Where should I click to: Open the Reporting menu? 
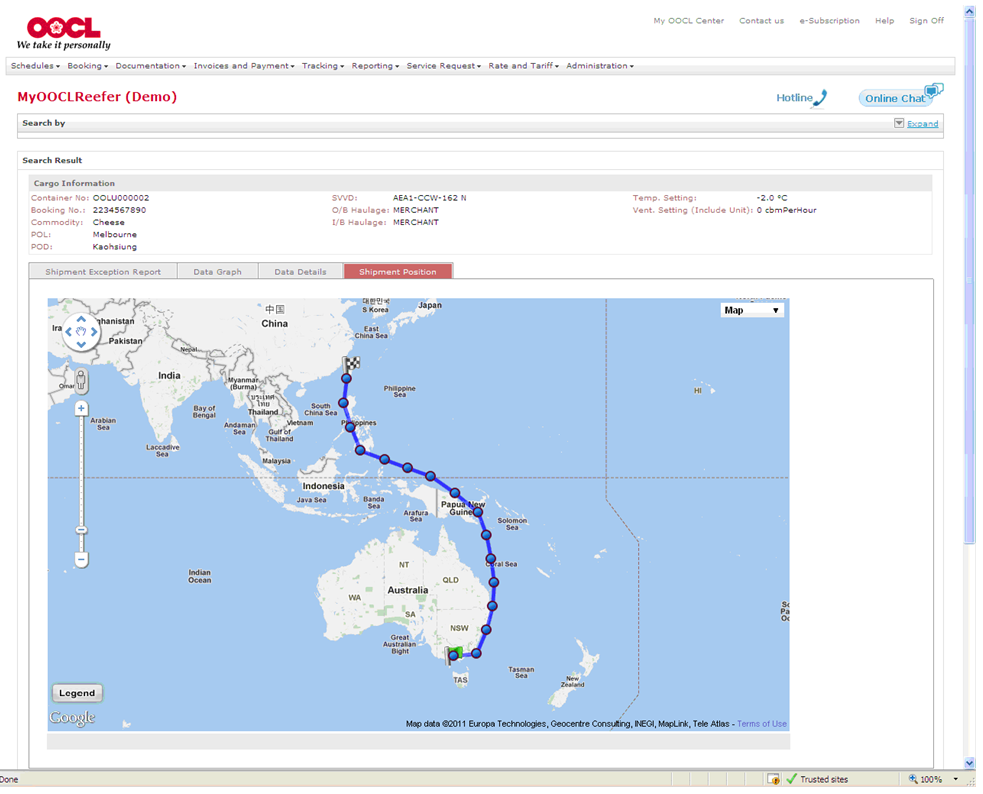(x=375, y=66)
